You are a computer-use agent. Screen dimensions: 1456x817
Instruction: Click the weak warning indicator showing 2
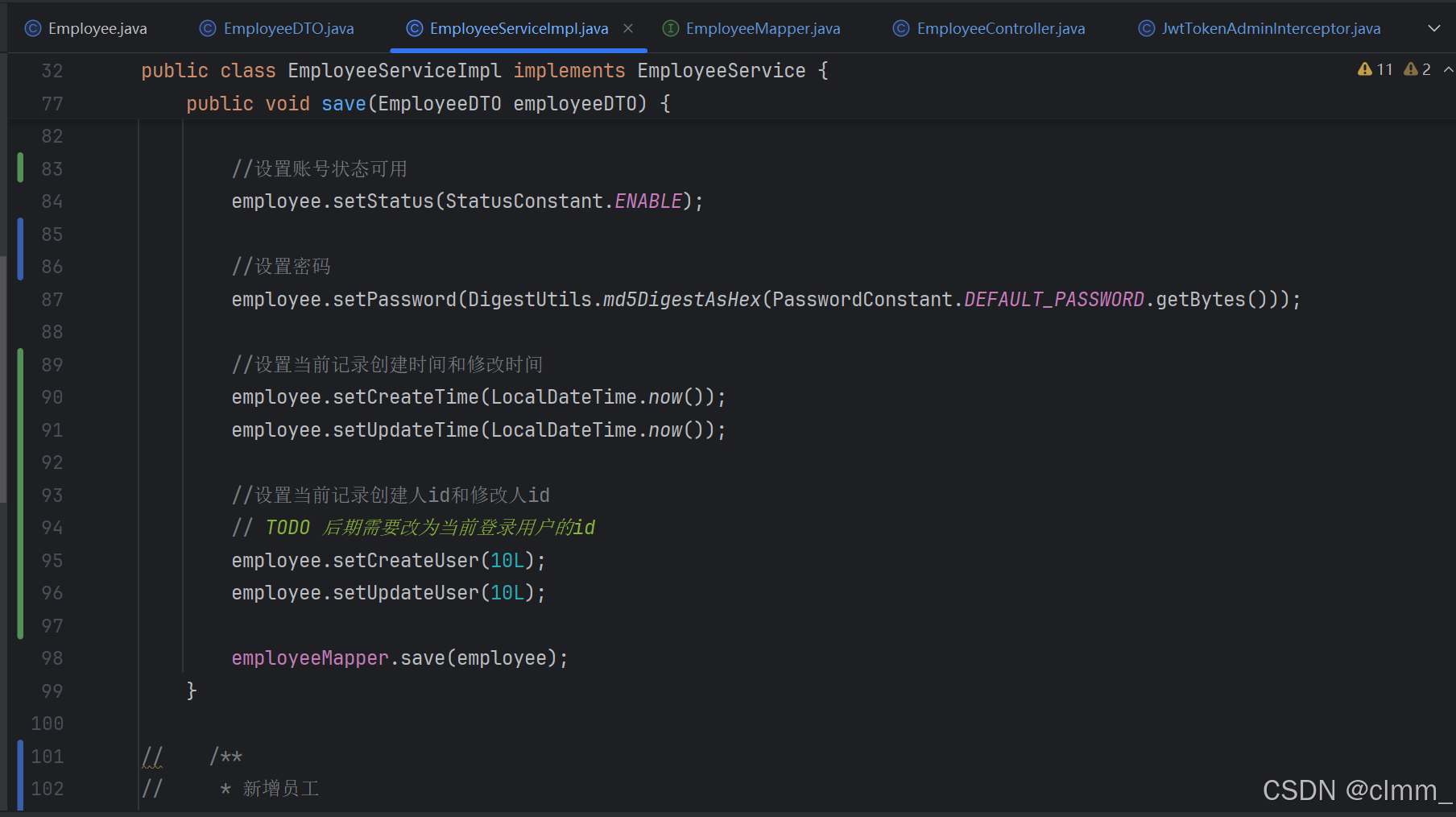pos(1417,69)
